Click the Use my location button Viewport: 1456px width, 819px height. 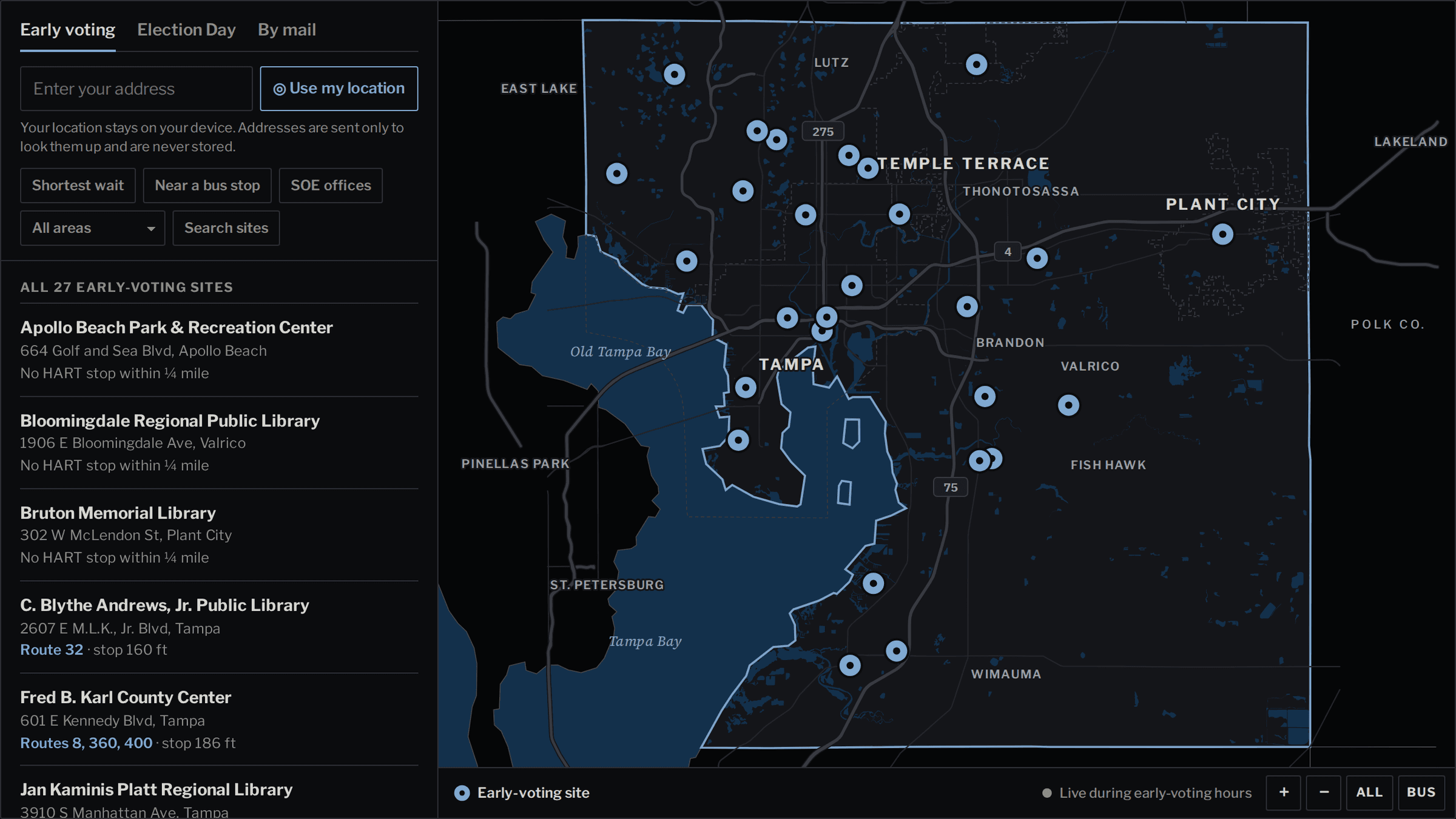pos(339,89)
